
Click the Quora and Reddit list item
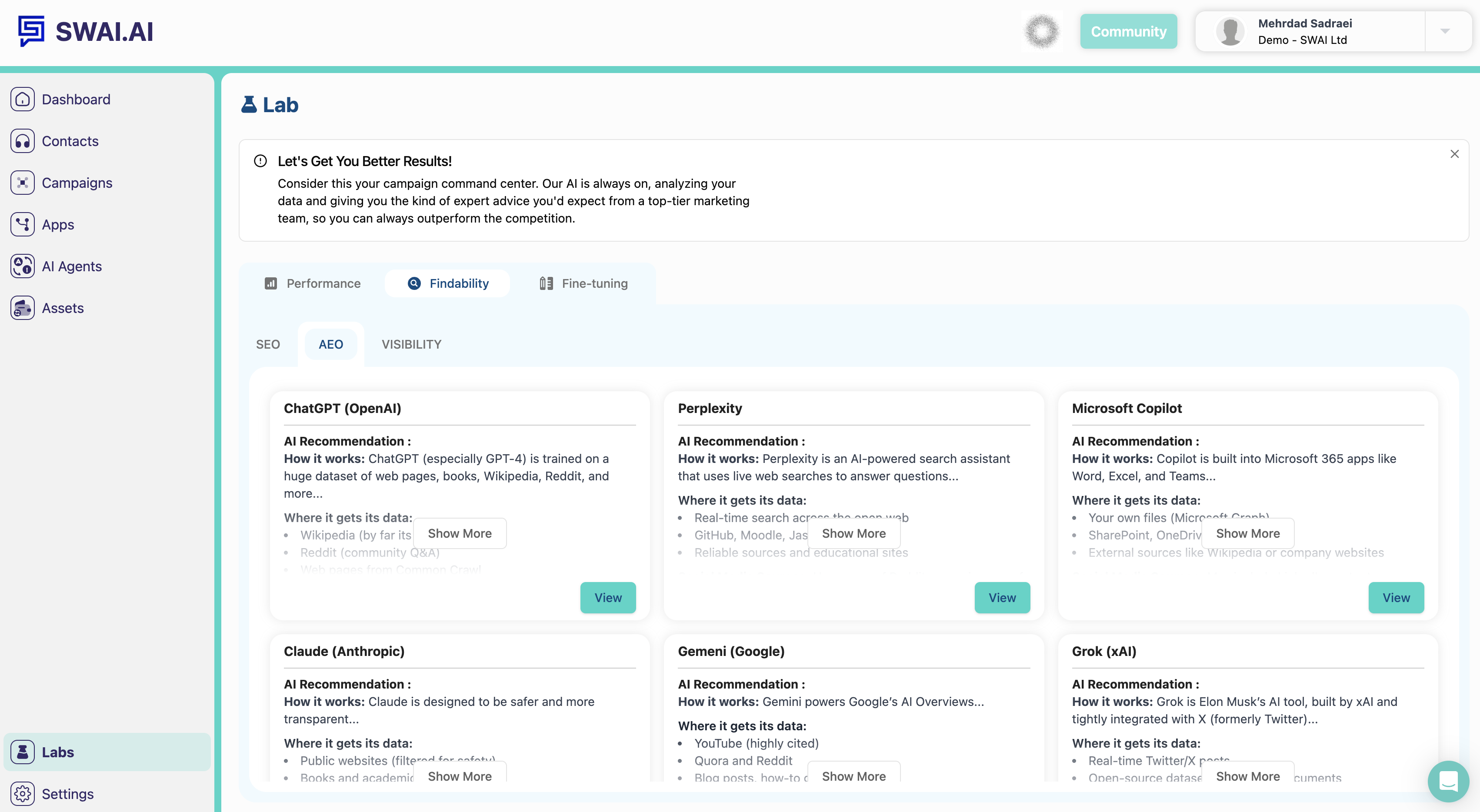pyautogui.click(x=743, y=761)
